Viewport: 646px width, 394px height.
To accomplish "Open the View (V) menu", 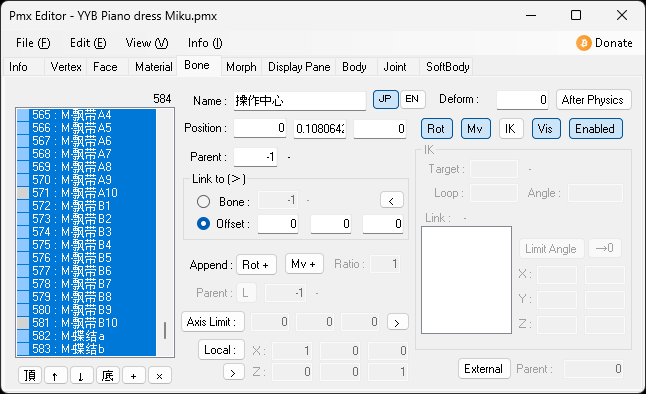I will pos(147,43).
